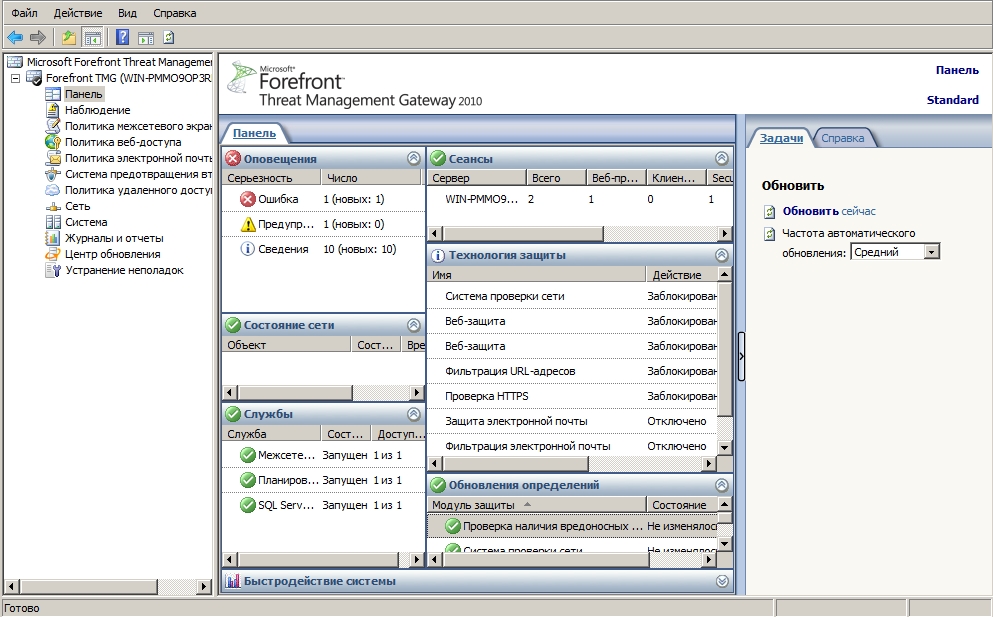Collapse the Службы section
This screenshot has height=617, width=993.
(x=414, y=414)
